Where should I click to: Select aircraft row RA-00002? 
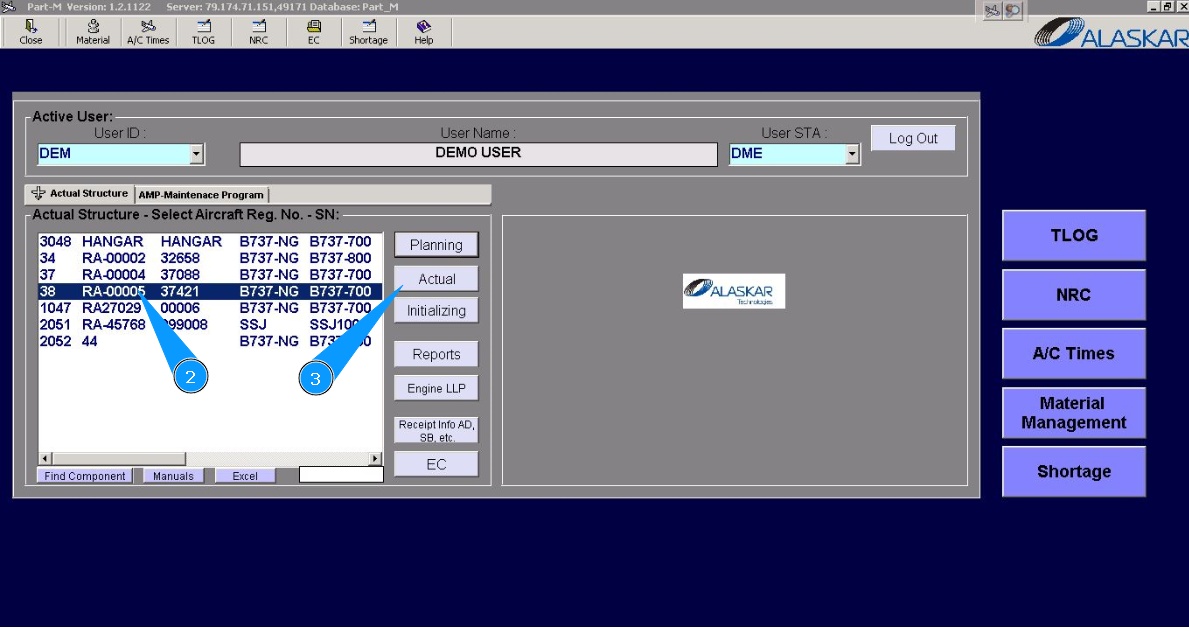210,258
